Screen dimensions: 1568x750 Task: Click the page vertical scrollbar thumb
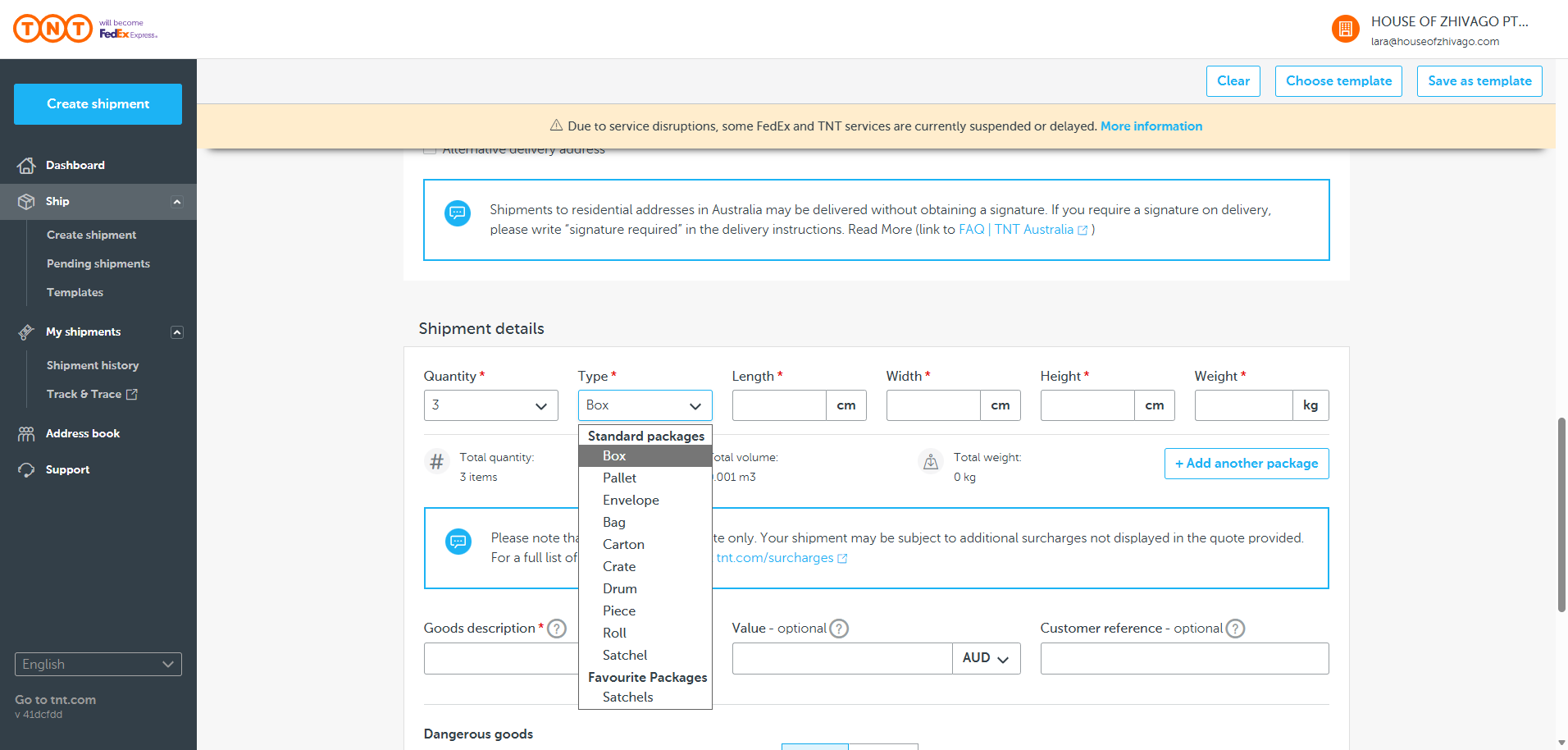tap(1561, 514)
